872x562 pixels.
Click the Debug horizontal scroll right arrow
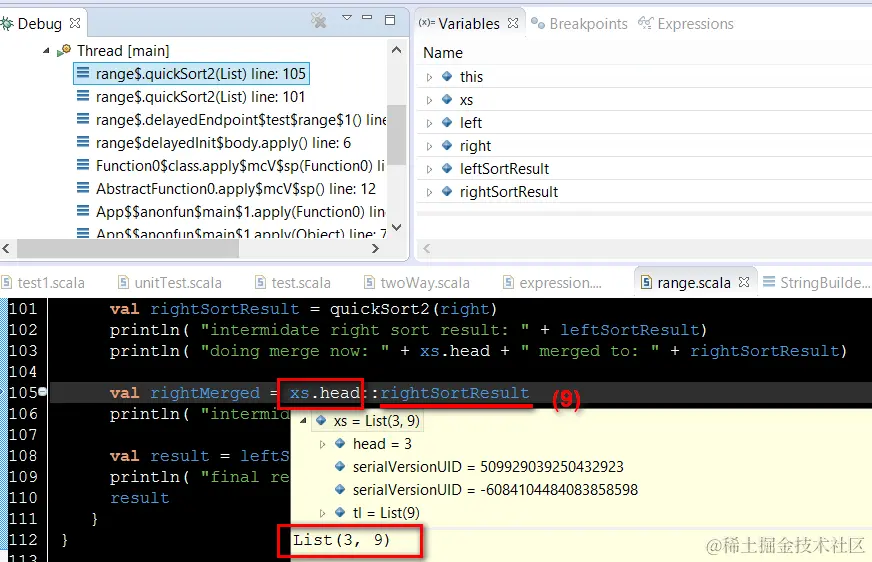coord(375,248)
